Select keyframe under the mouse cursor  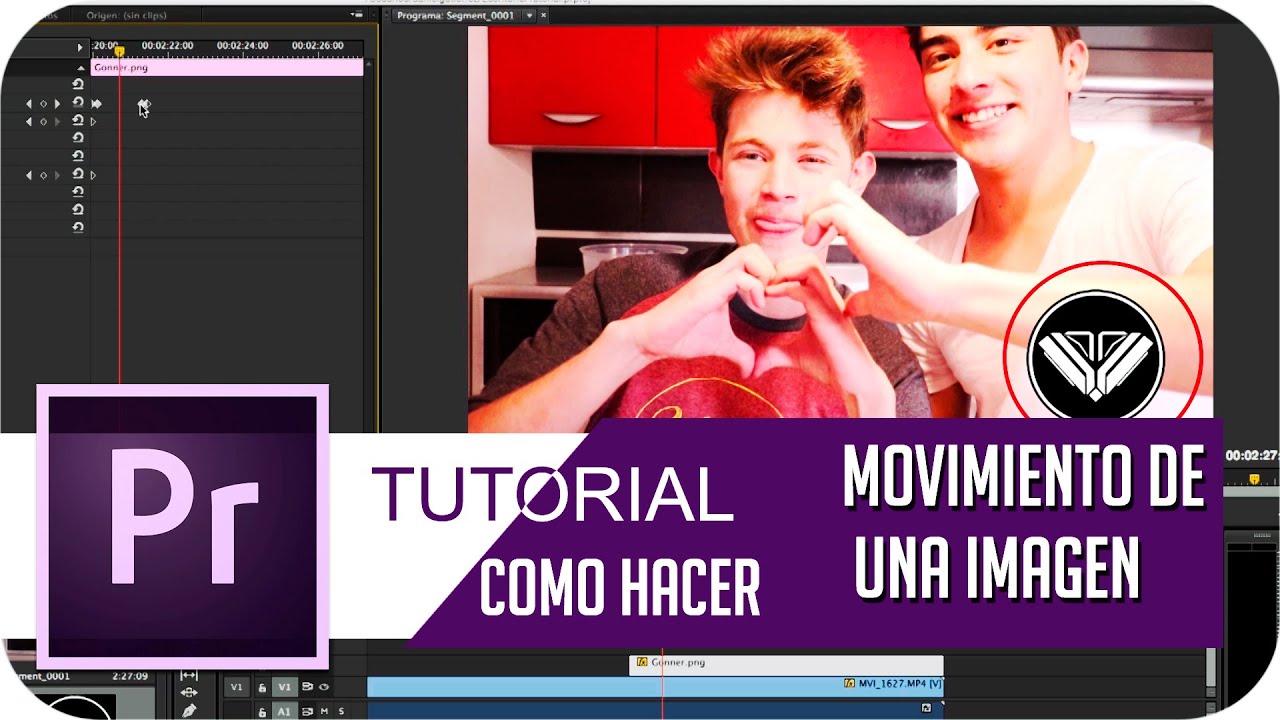tap(143, 104)
